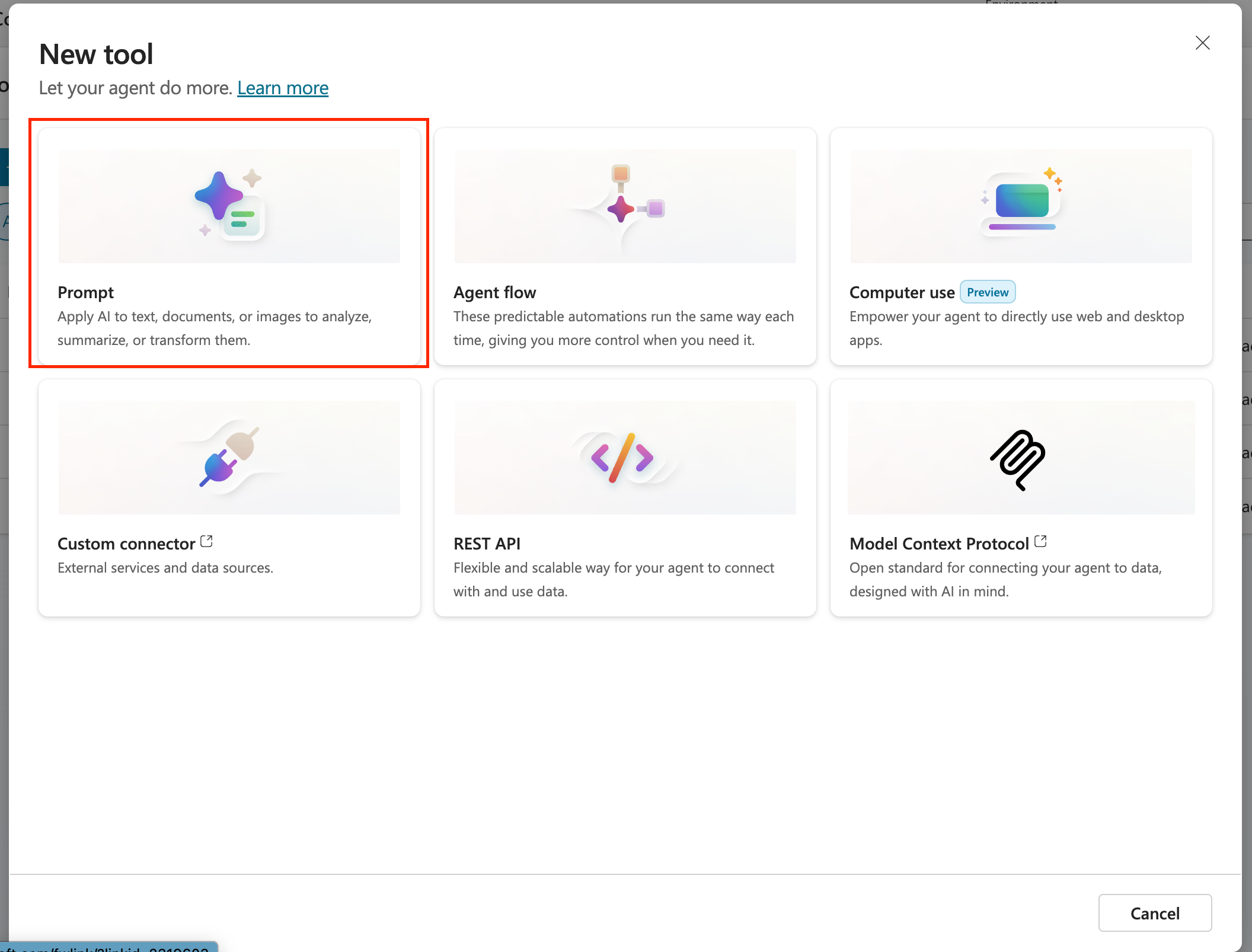Click the Model Context Protocol logo icon
Viewport: 1252px width, 952px height.
pyautogui.click(x=1018, y=459)
